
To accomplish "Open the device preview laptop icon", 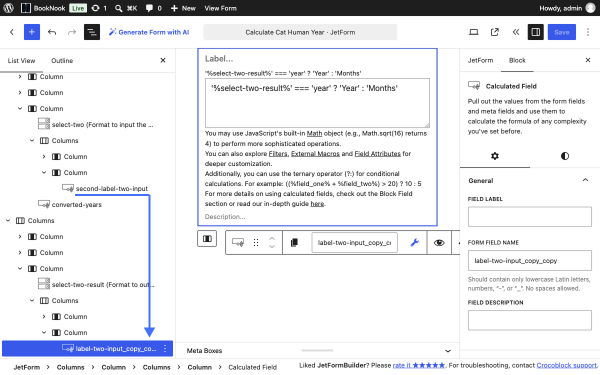I will [474, 32].
